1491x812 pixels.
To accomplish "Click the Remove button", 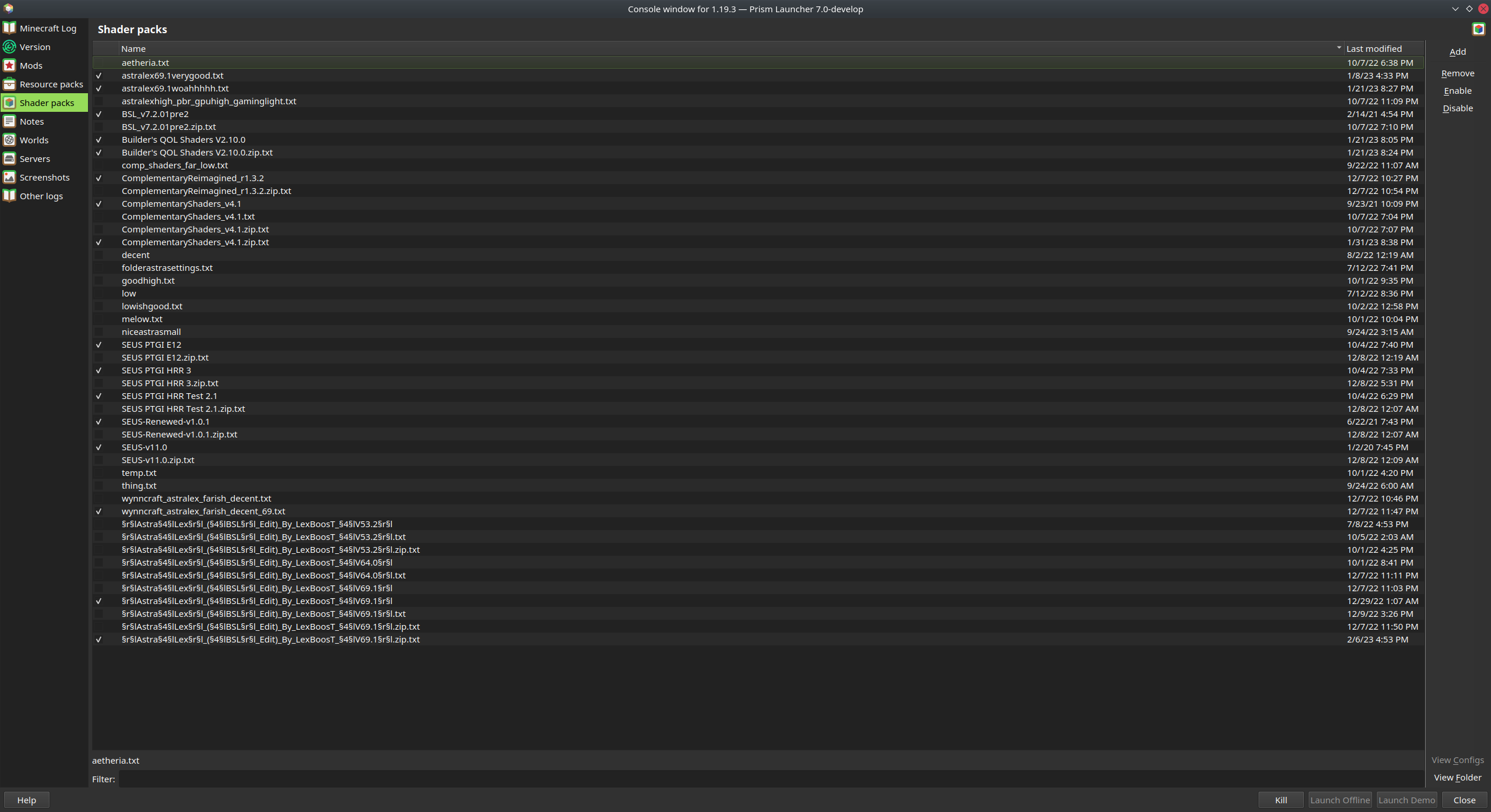I will pyautogui.click(x=1458, y=73).
